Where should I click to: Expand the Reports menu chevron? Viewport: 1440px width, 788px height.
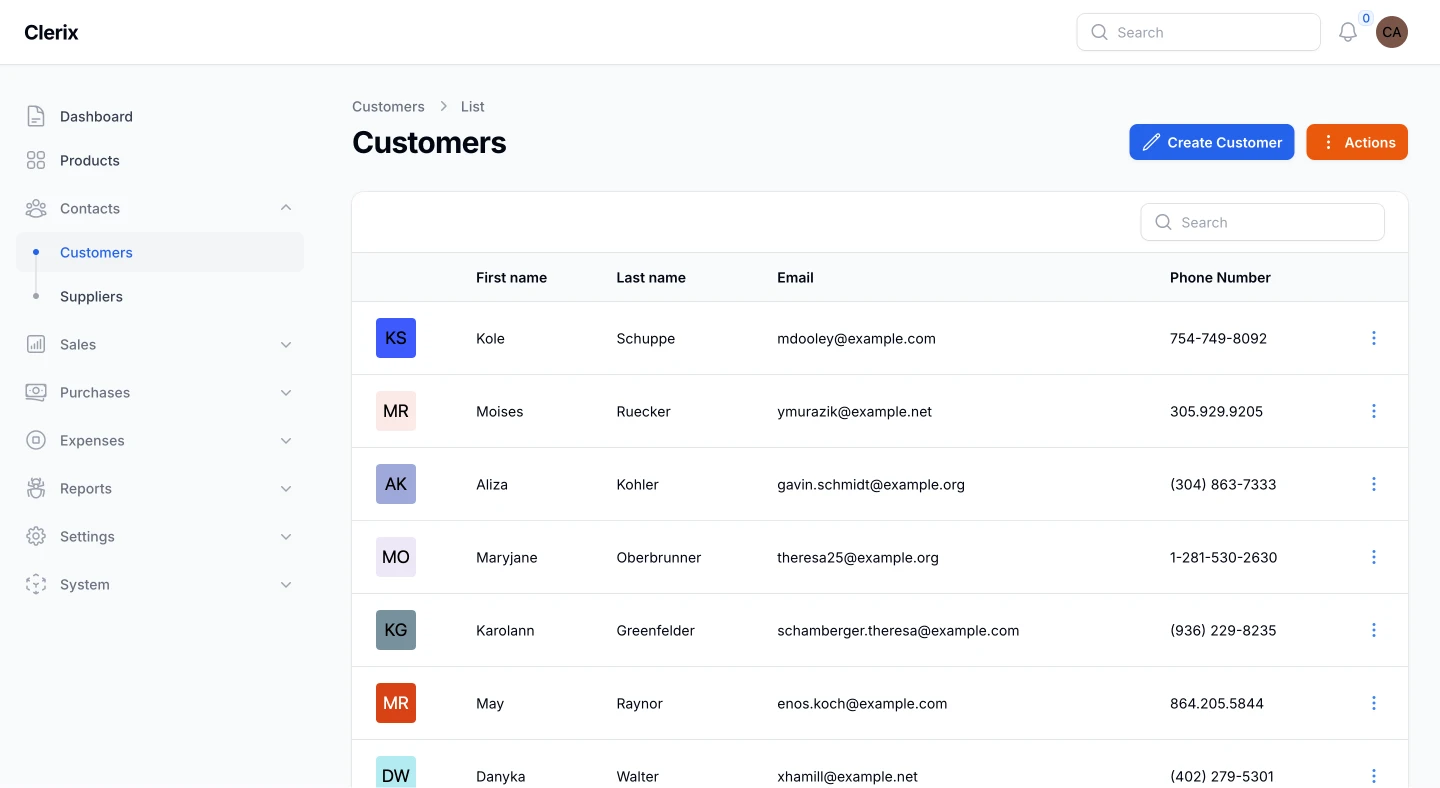(286, 488)
